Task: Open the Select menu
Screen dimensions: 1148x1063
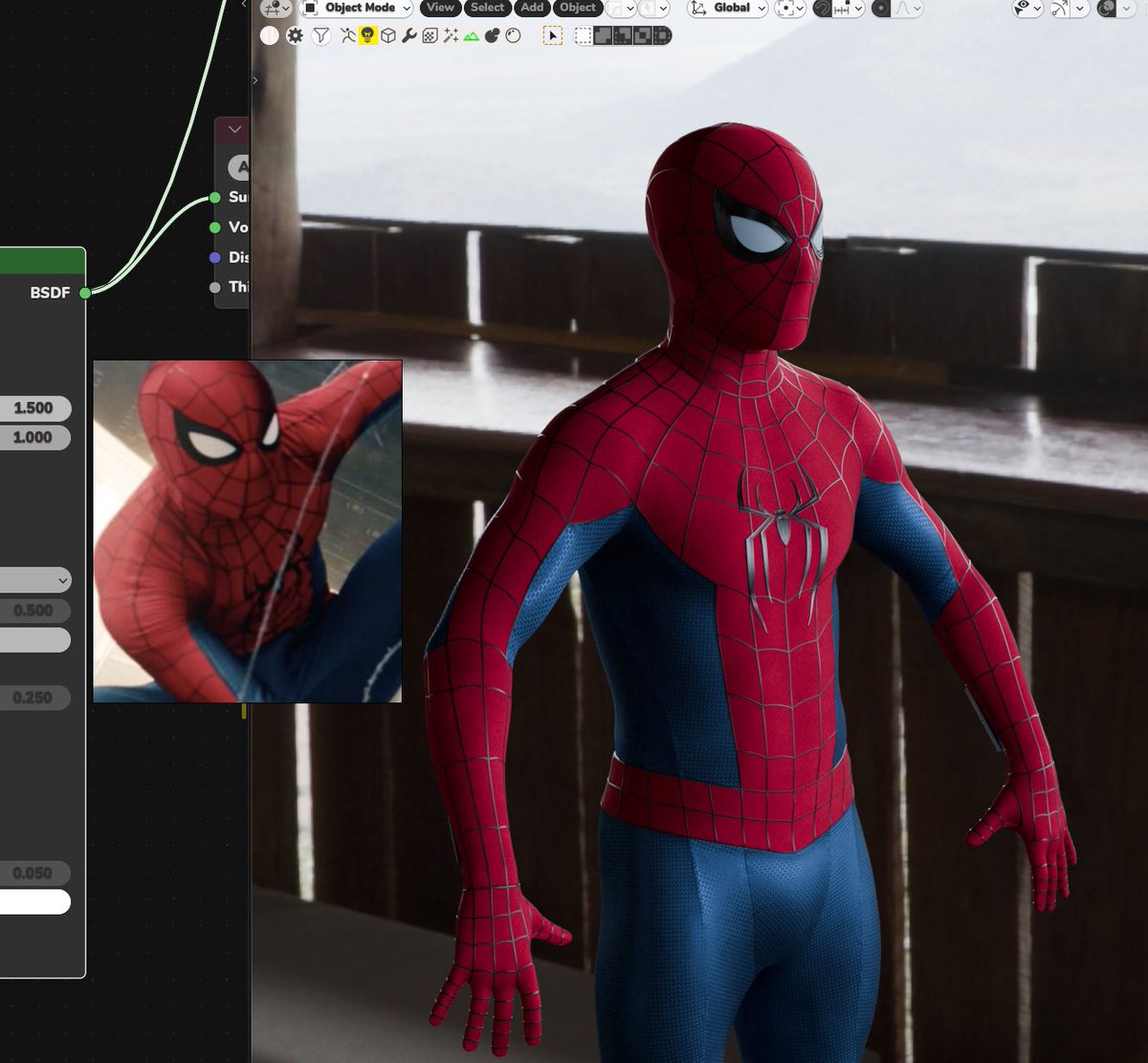Action: [488, 8]
